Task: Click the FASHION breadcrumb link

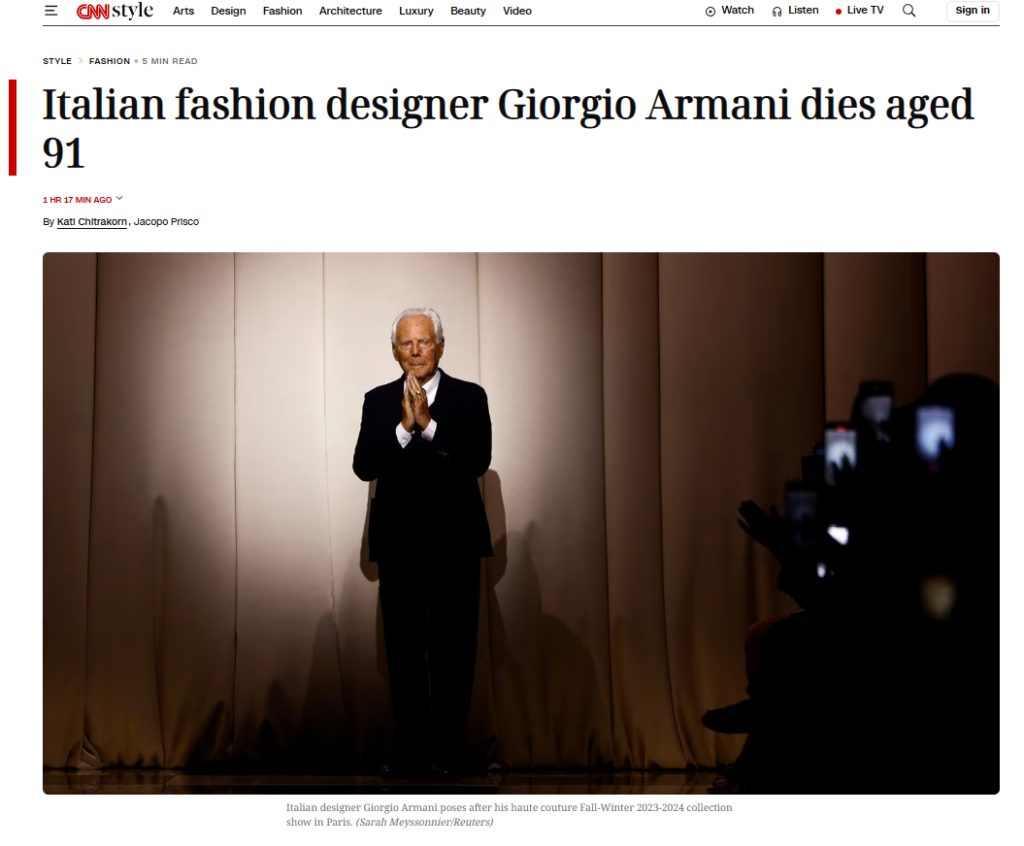Action: (109, 61)
